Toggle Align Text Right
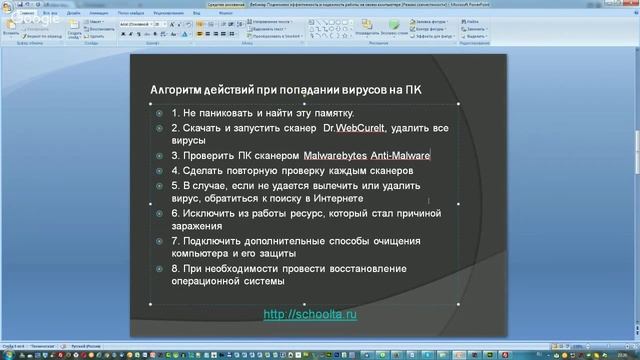The image size is (640, 360). click(x=216, y=34)
